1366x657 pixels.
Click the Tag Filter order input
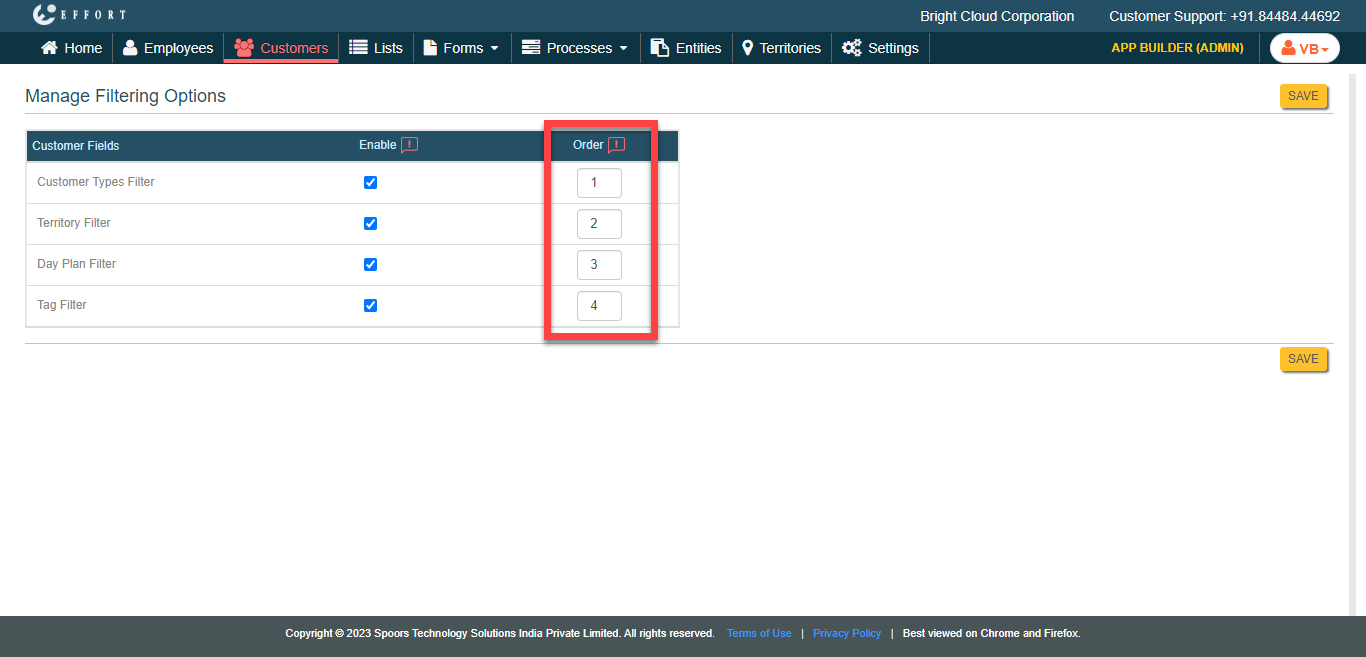[x=599, y=306]
